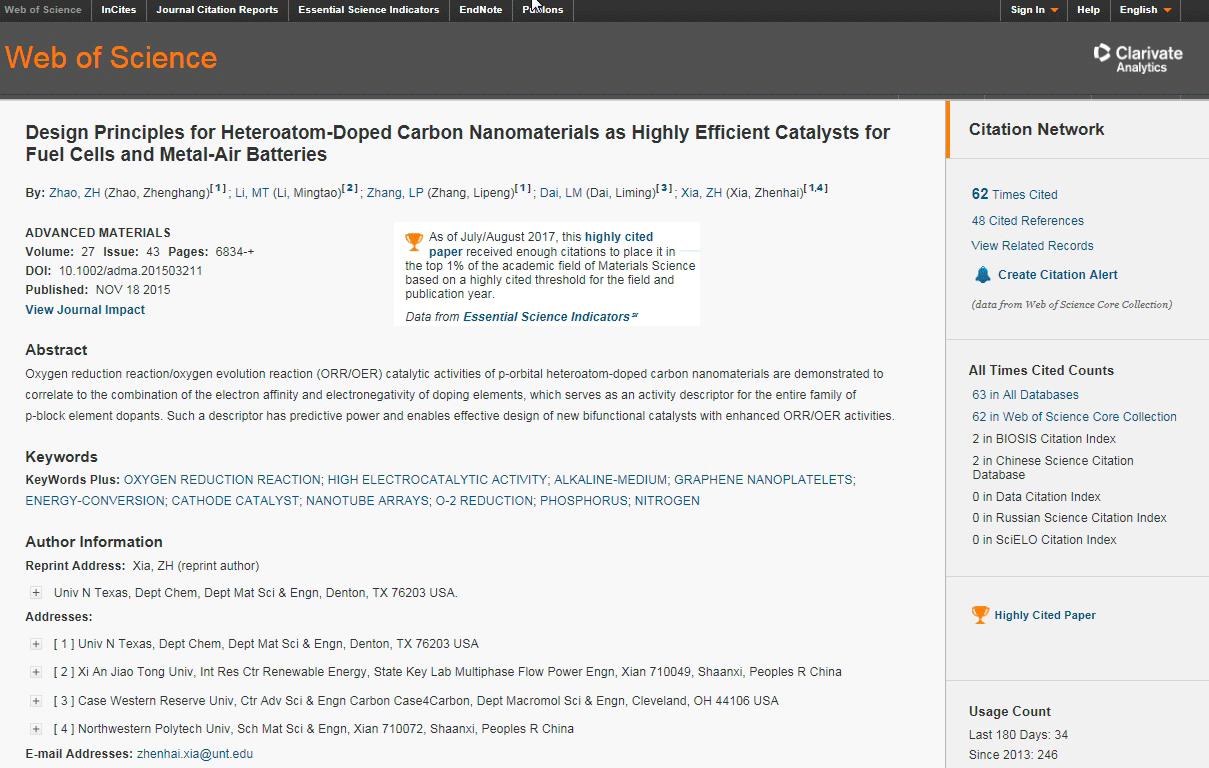Open the Essential Science Indicators data source link

[x=546, y=317]
